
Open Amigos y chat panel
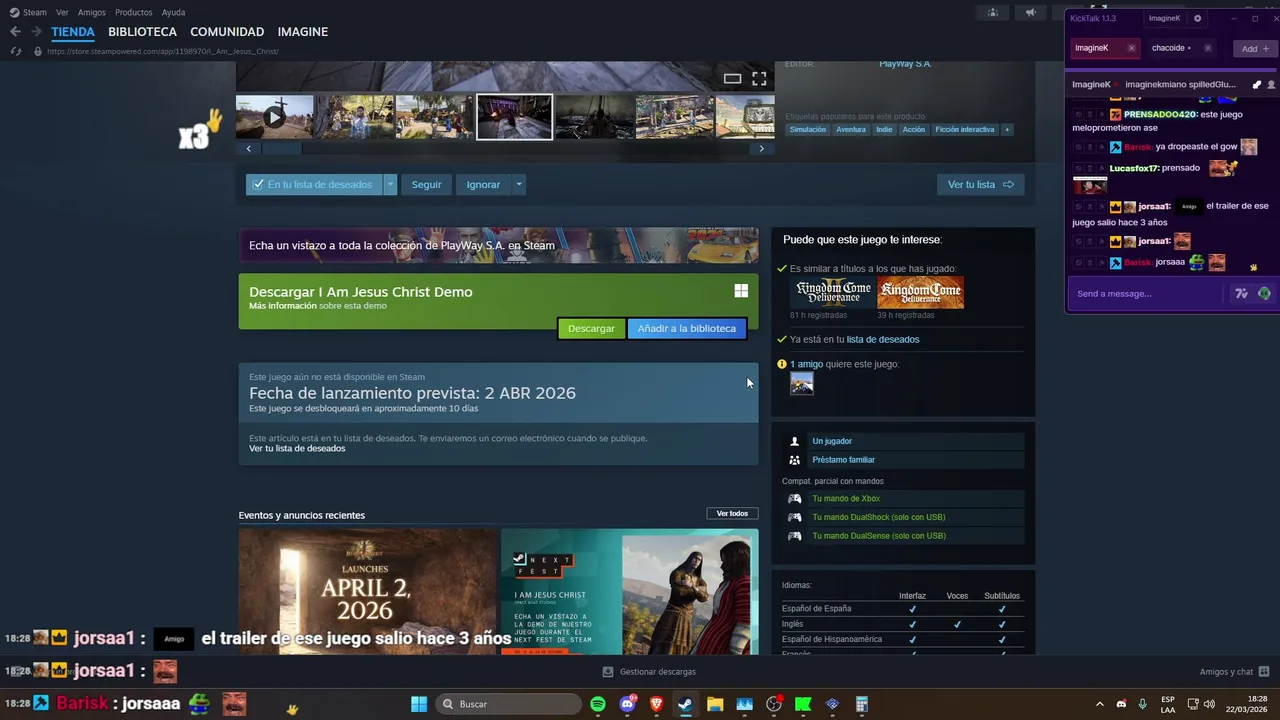click(1234, 672)
